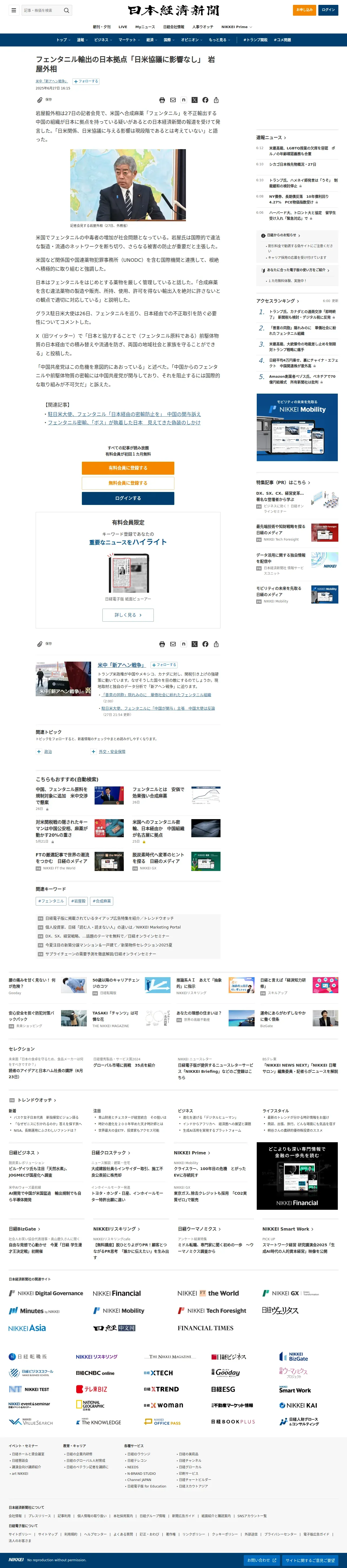The height and width of the screenshot is (1568, 347).
Task: Click the 保存 clip icon above the 米中 banner
Action: pyautogui.click(x=40, y=644)
